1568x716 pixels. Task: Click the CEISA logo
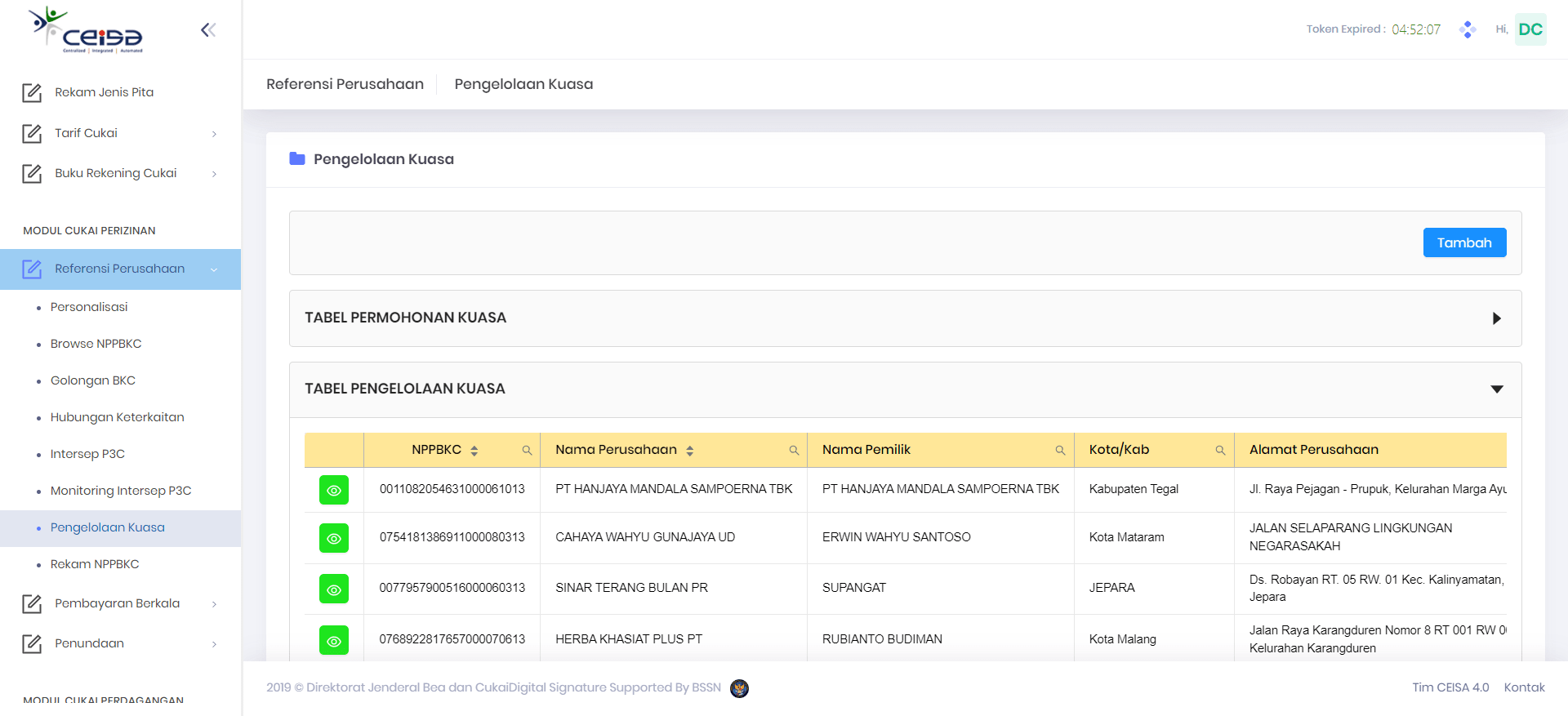(x=86, y=30)
